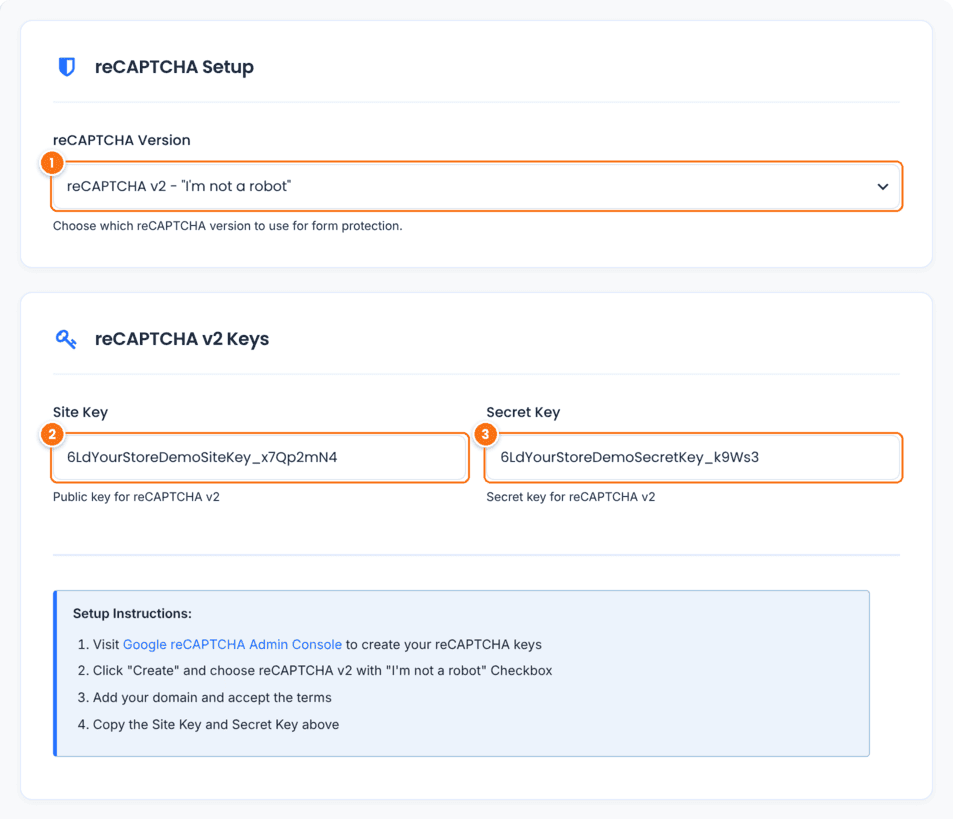
Task: Click the key icon beside reCAPTCHA v2 Keys
Action: [66, 339]
